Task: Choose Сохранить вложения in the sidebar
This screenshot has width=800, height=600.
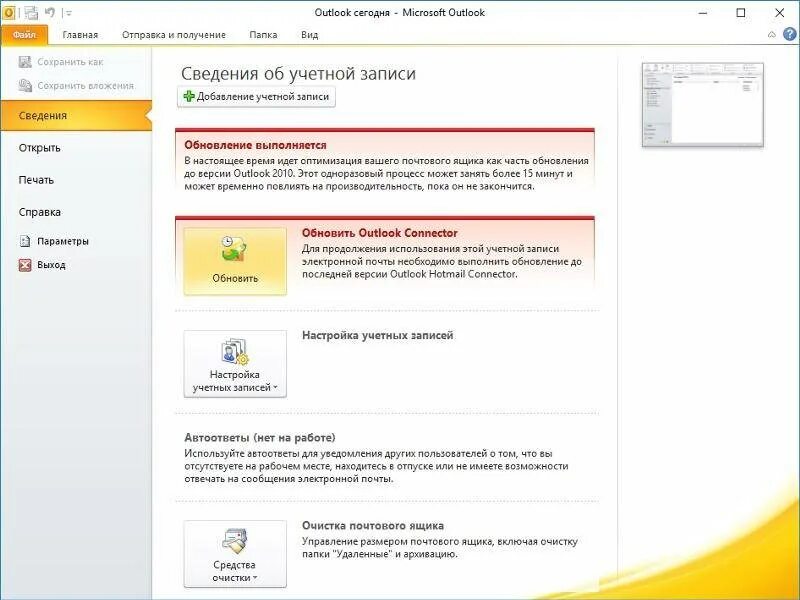Action: 77,86
